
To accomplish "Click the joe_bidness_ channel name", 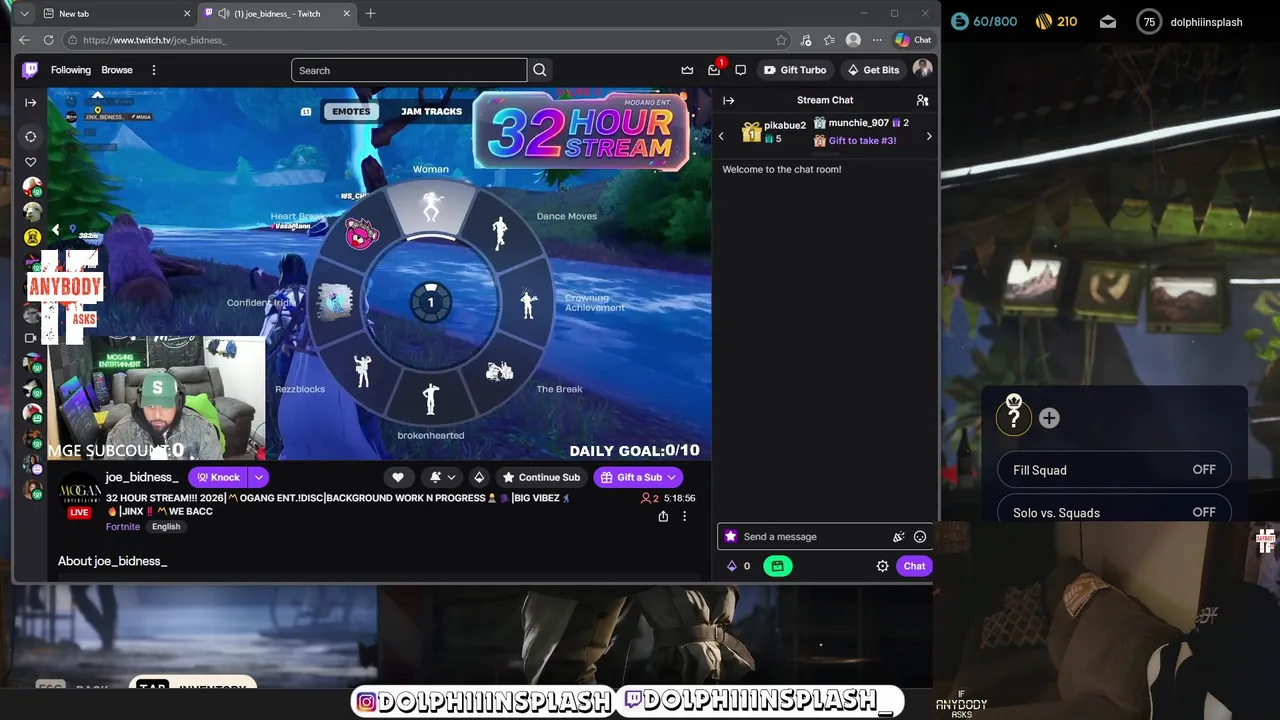I will click(142, 477).
